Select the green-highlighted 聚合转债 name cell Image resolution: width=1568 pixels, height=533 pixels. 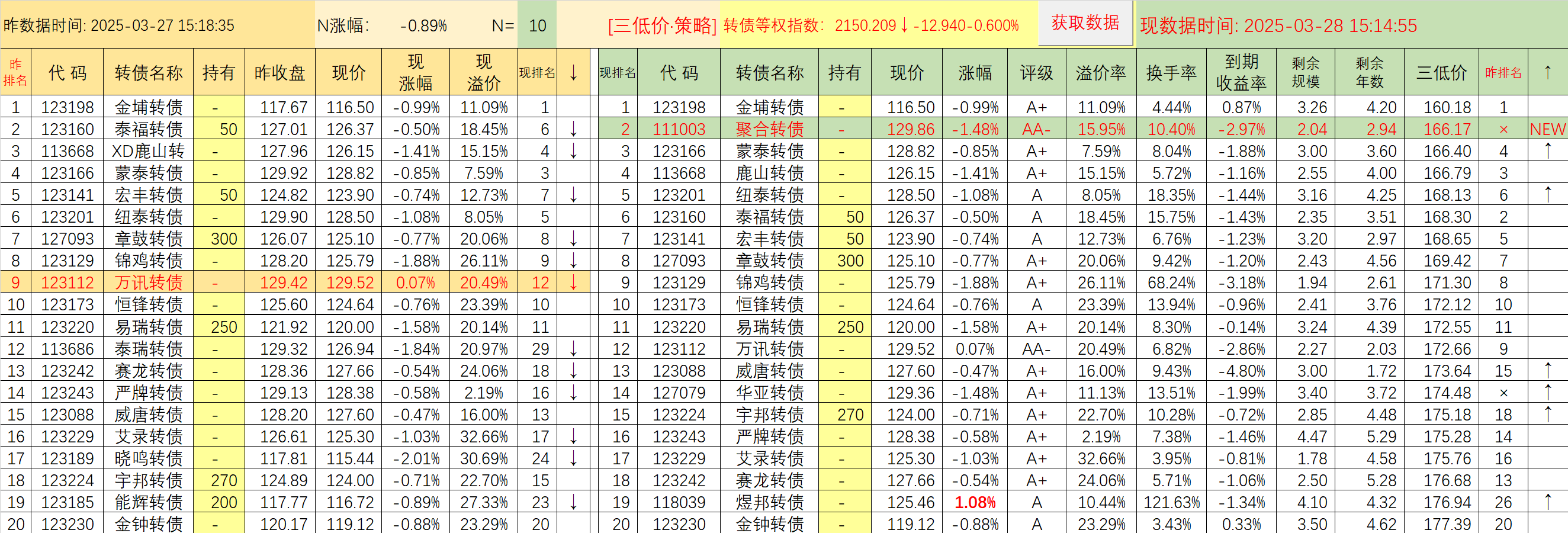click(769, 129)
